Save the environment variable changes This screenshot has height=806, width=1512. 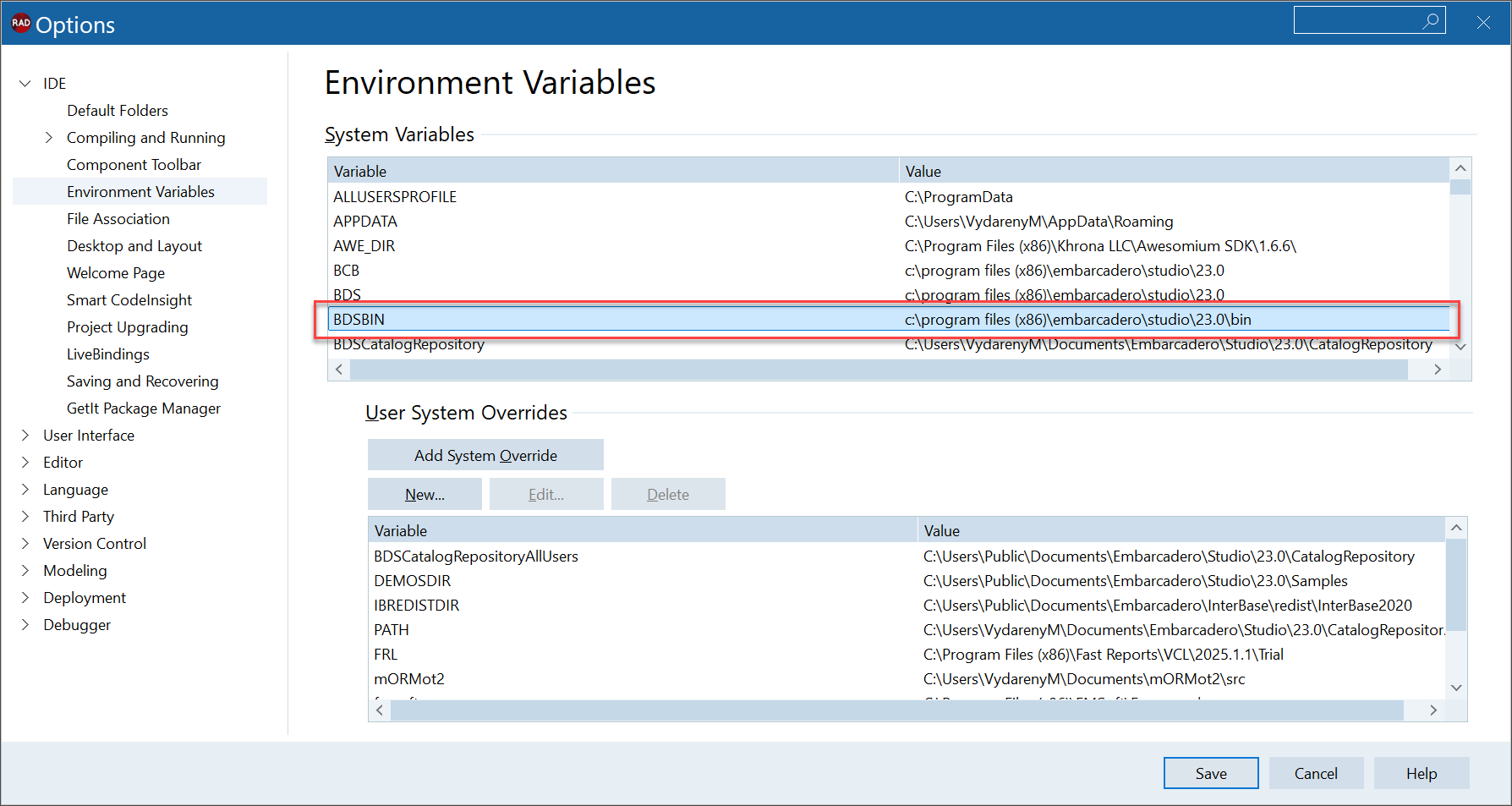click(x=1210, y=772)
